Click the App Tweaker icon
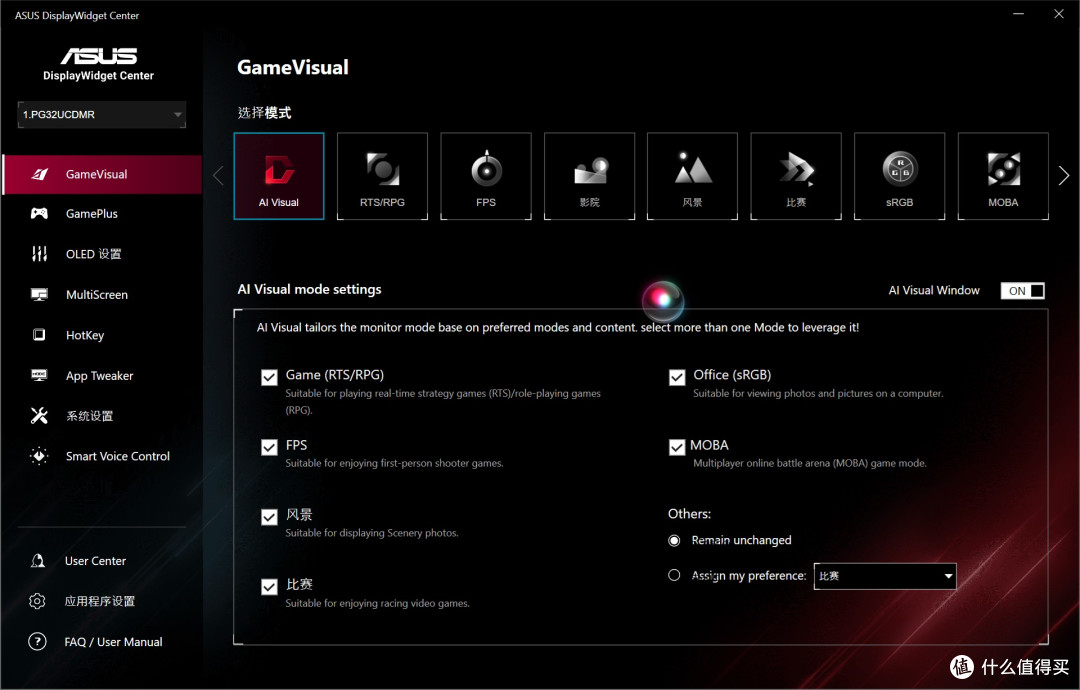The height and width of the screenshot is (690, 1080). click(39, 375)
